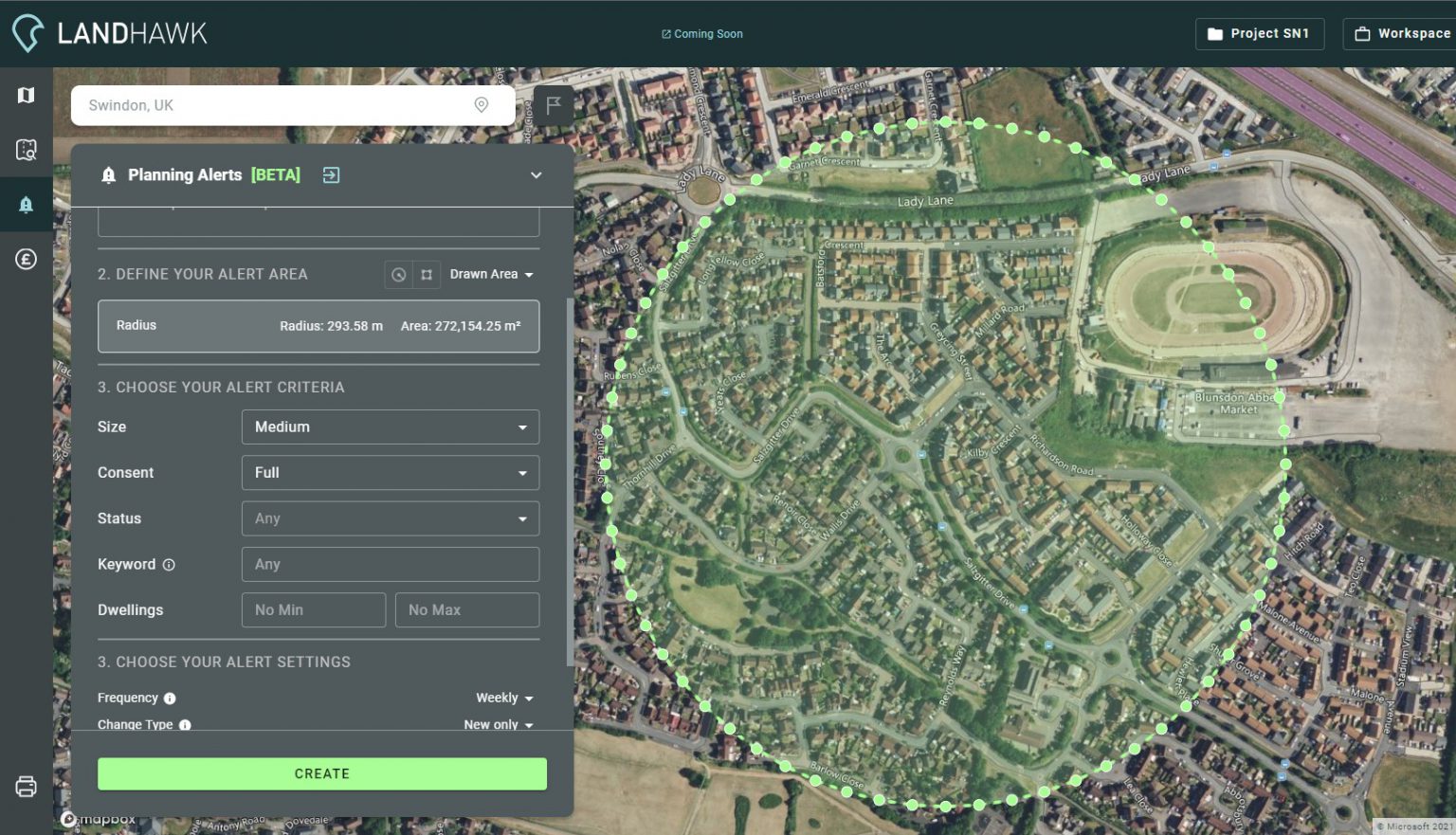Click the LandHawk logo
The width and height of the screenshot is (1456, 835).
point(109,32)
